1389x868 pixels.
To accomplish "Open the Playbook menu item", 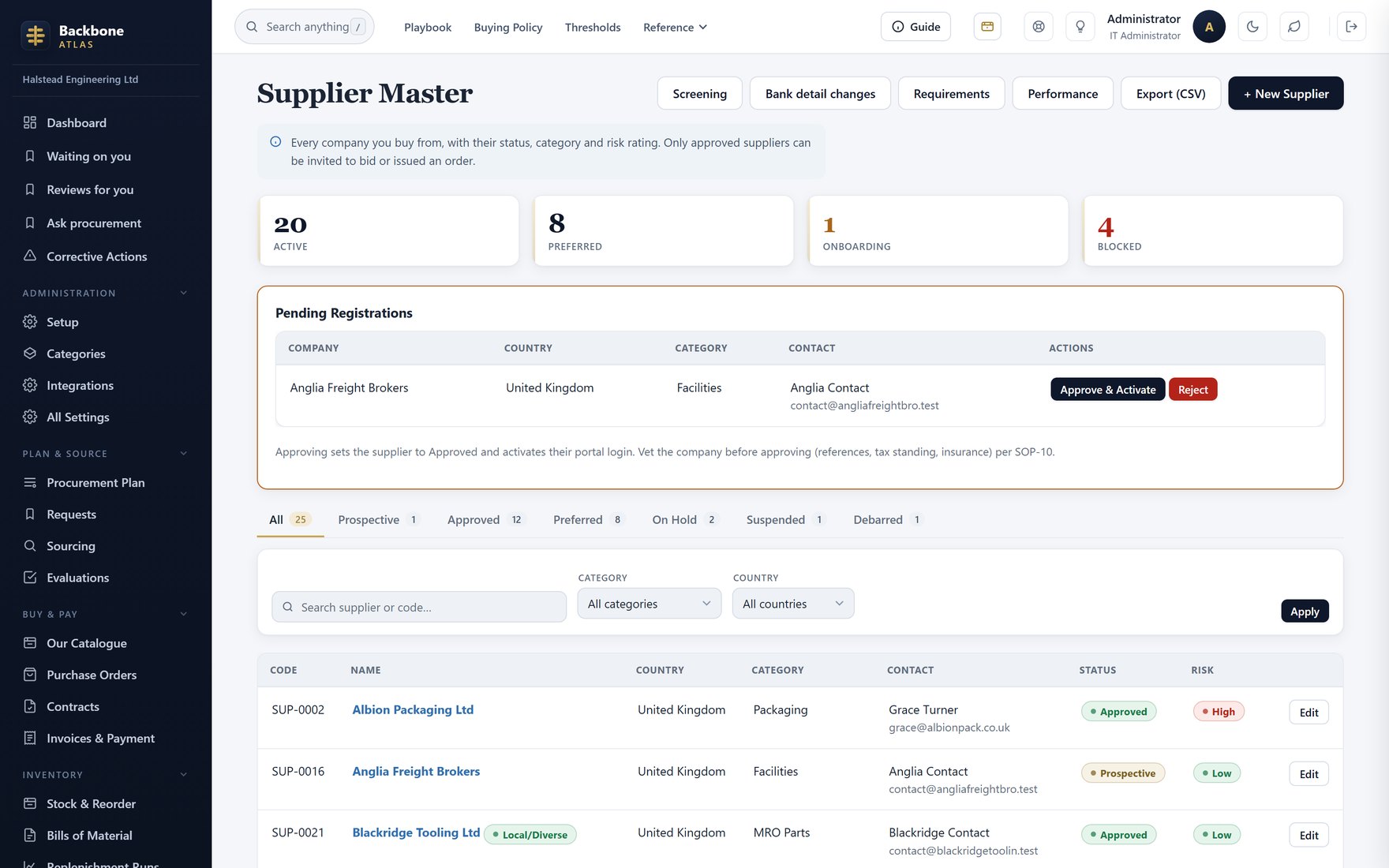I will pos(428,27).
